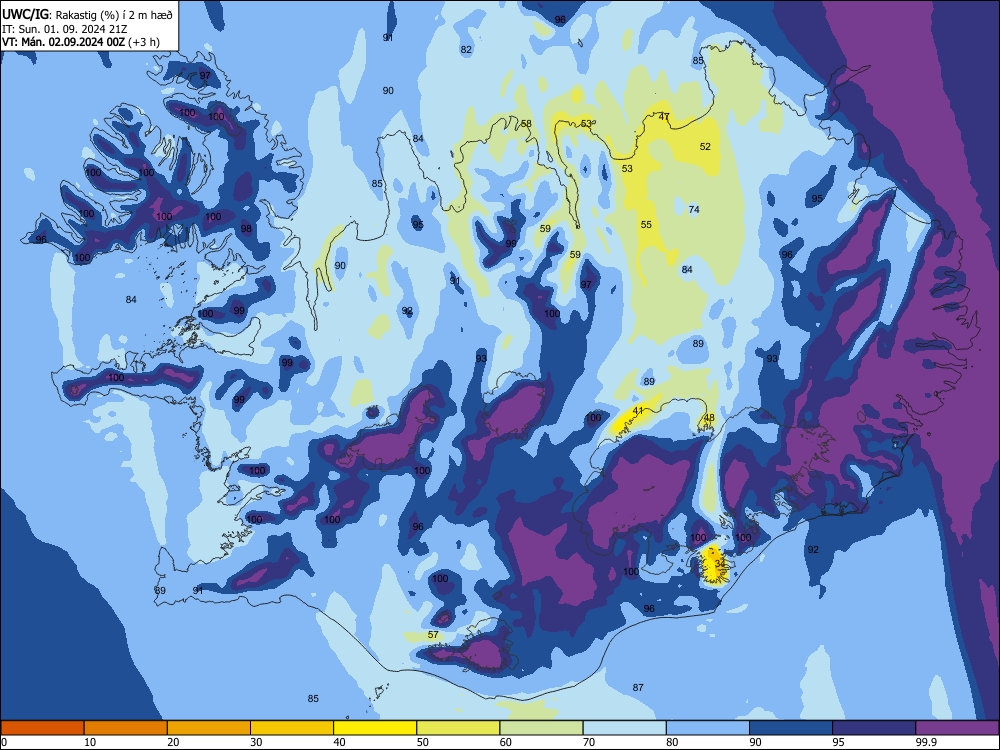
Task: Click the medium blue 90–95 legend swatch
Action: 791,728
